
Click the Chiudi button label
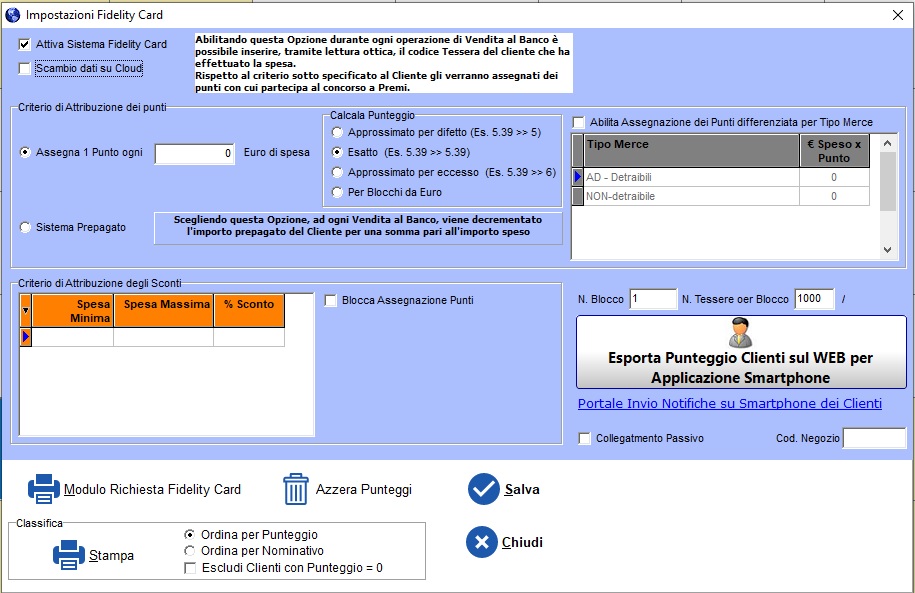point(522,542)
